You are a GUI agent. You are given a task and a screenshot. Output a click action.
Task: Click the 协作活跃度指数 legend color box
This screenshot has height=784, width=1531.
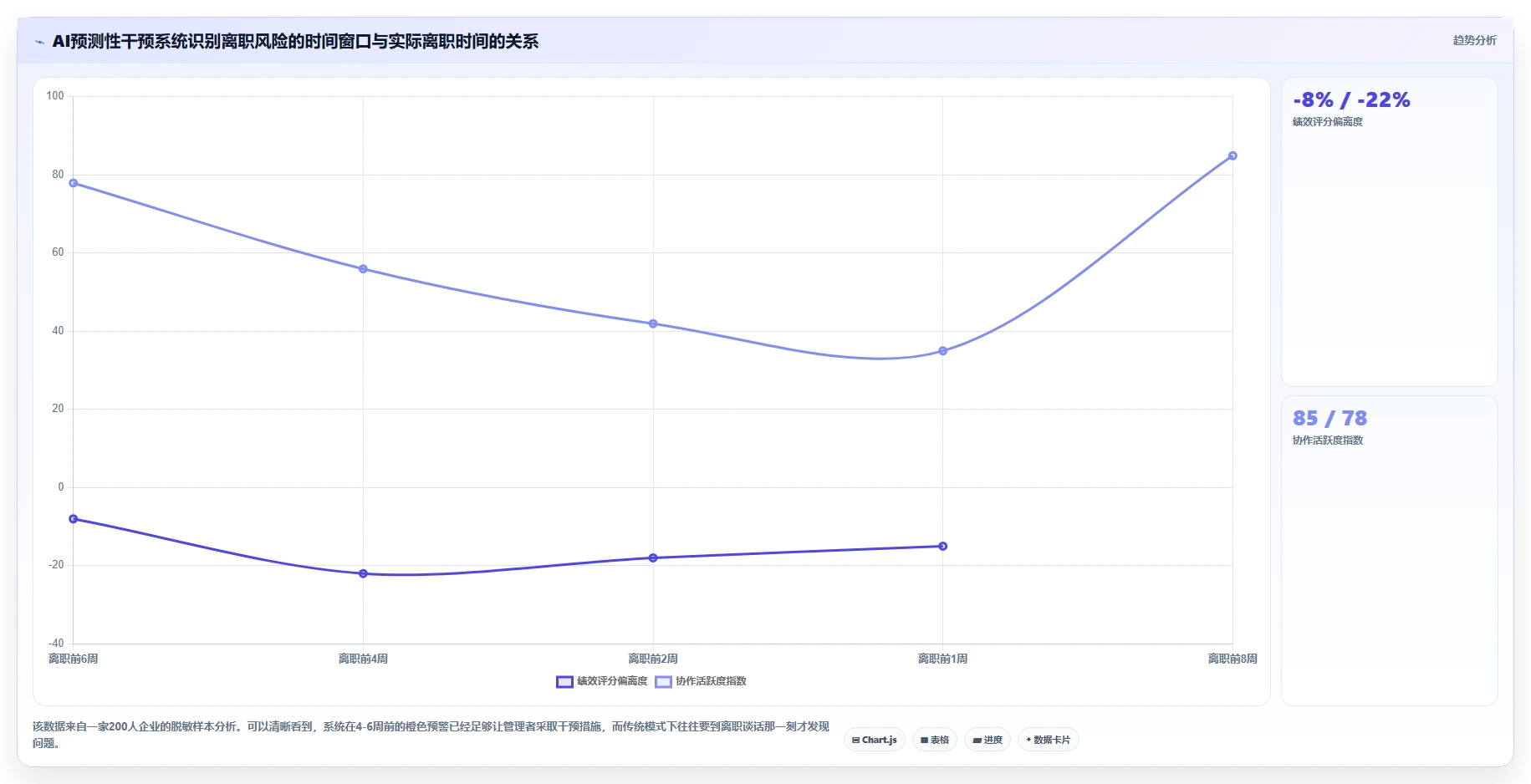click(663, 681)
